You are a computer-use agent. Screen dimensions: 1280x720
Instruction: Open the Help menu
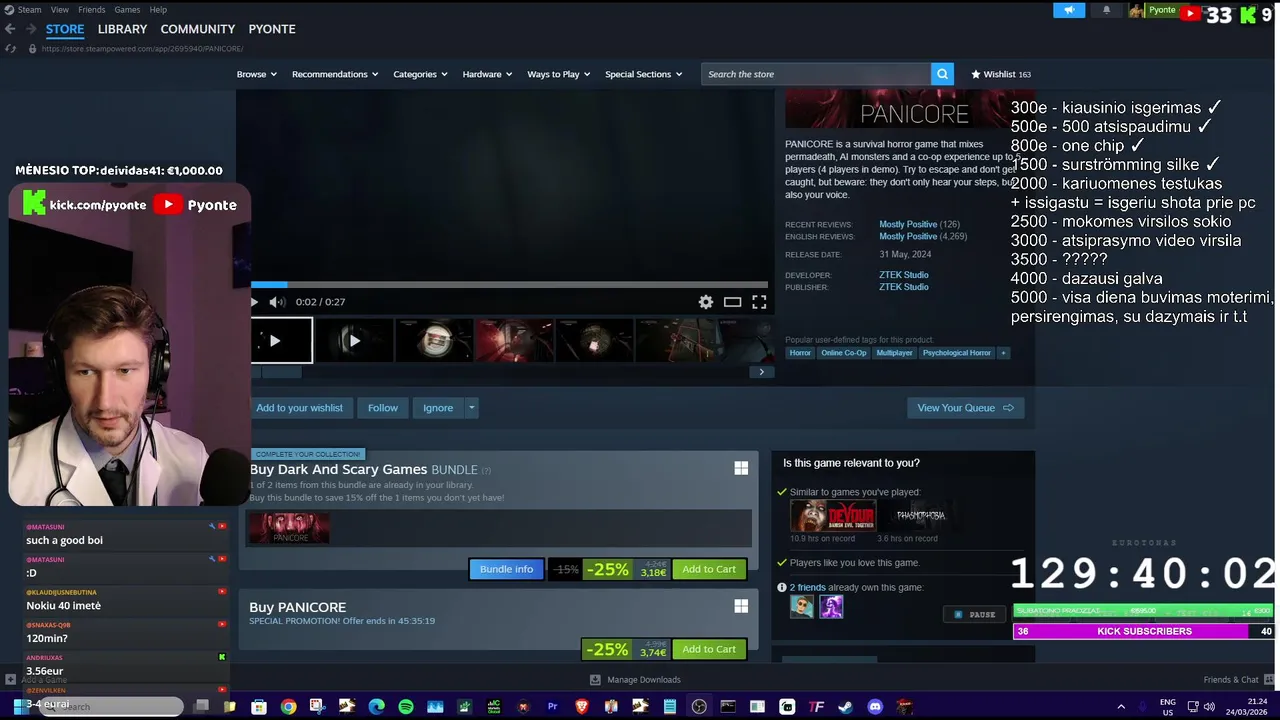point(158,10)
